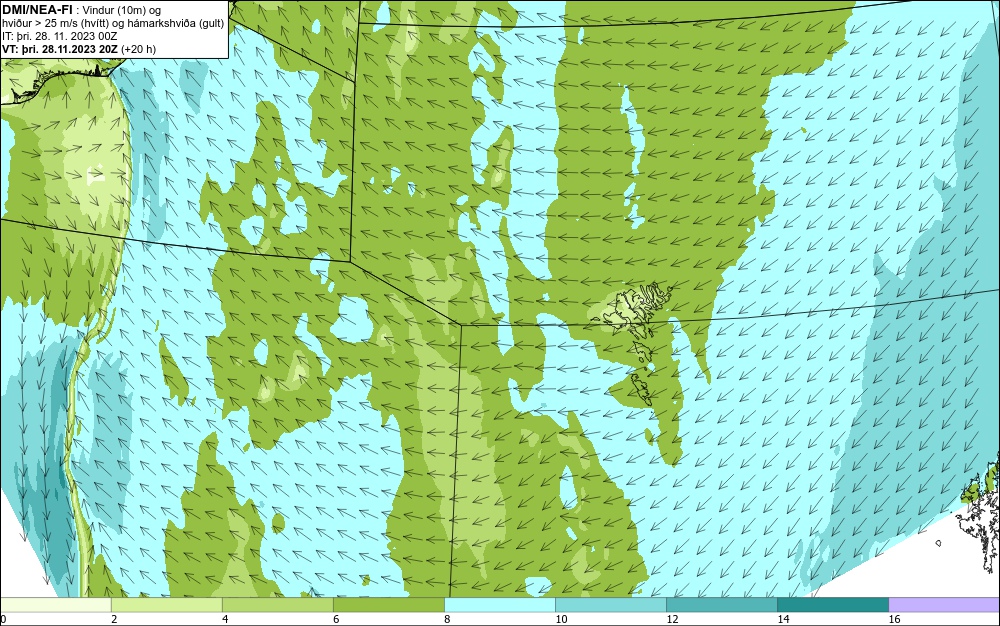
Task: Click the 8–10 m/s legend color swatch
Action: pos(499,604)
